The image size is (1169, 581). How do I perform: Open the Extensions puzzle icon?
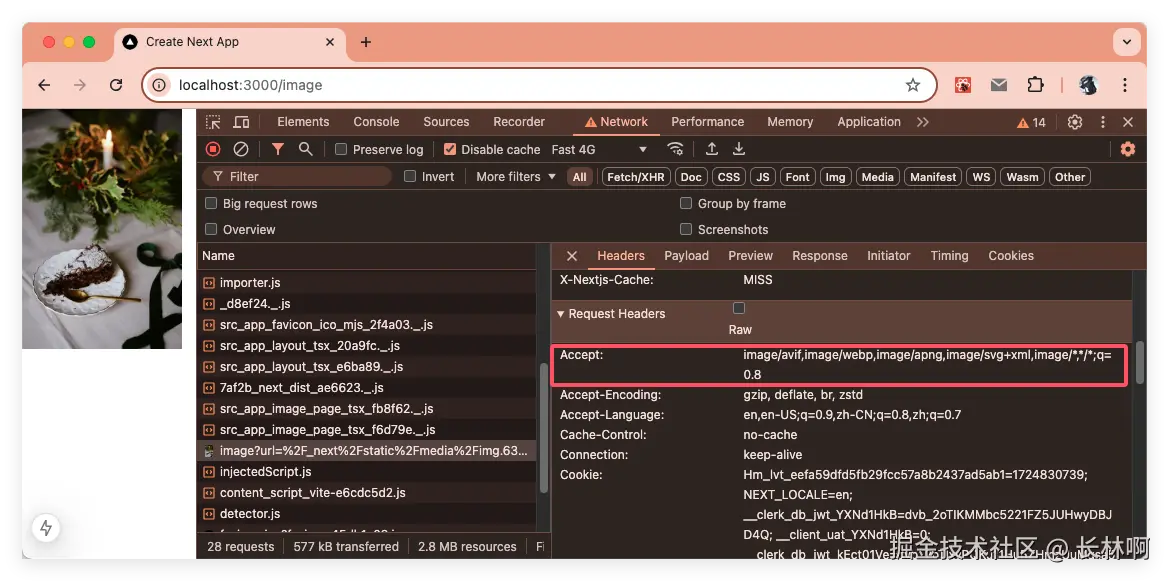coord(1035,85)
